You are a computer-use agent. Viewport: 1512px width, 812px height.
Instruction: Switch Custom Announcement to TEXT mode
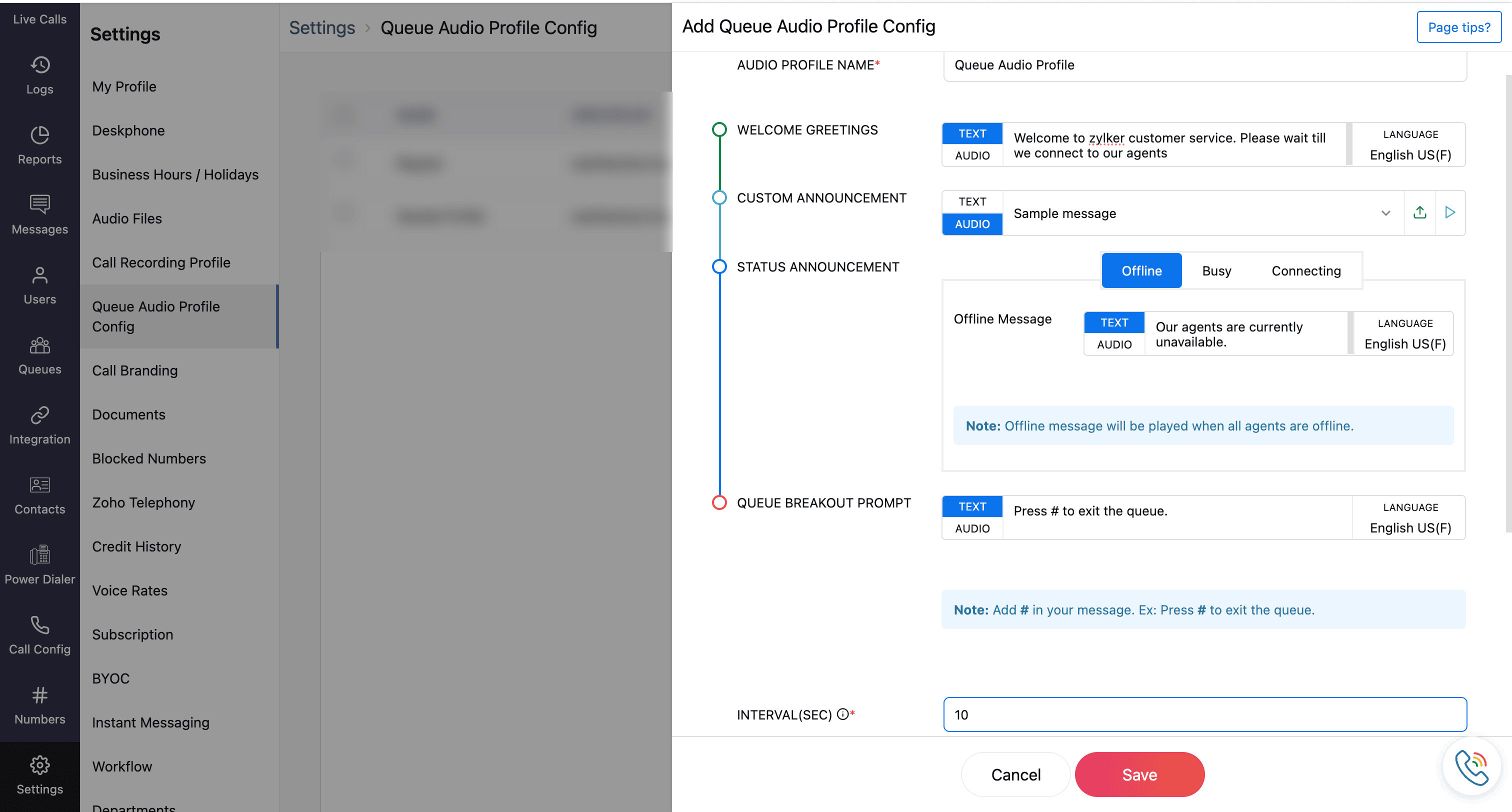(972, 201)
